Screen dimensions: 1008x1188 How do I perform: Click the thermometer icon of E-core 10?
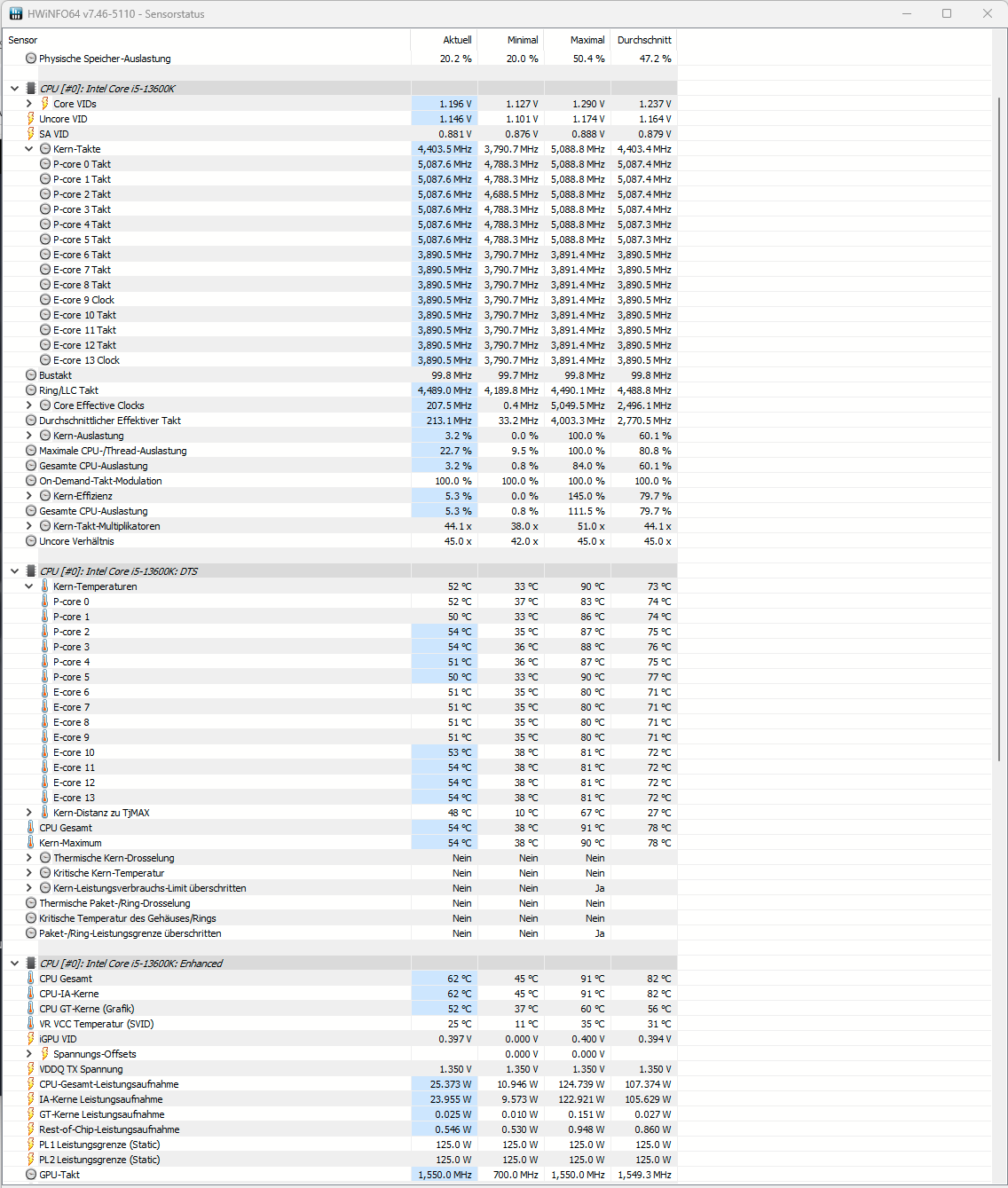coord(45,752)
